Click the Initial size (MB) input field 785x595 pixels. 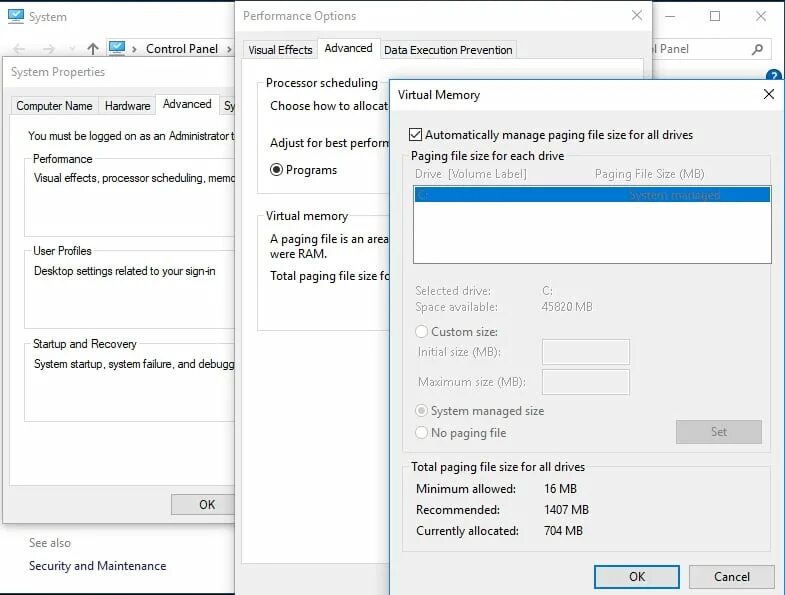click(586, 352)
